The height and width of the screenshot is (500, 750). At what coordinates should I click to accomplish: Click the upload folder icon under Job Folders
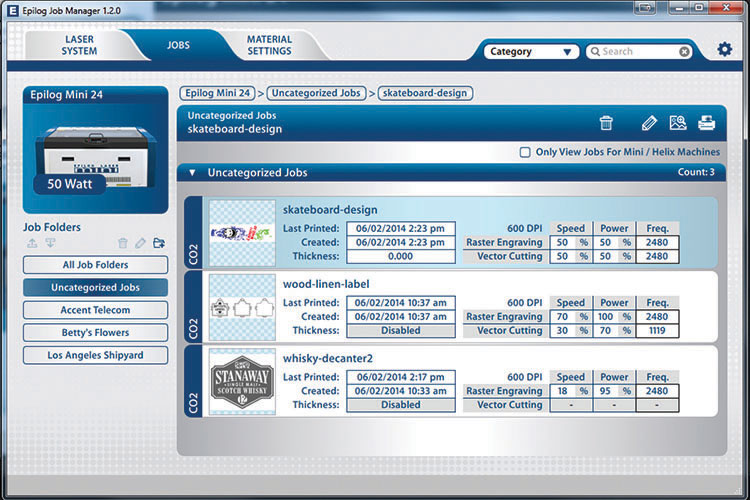[x=32, y=243]
